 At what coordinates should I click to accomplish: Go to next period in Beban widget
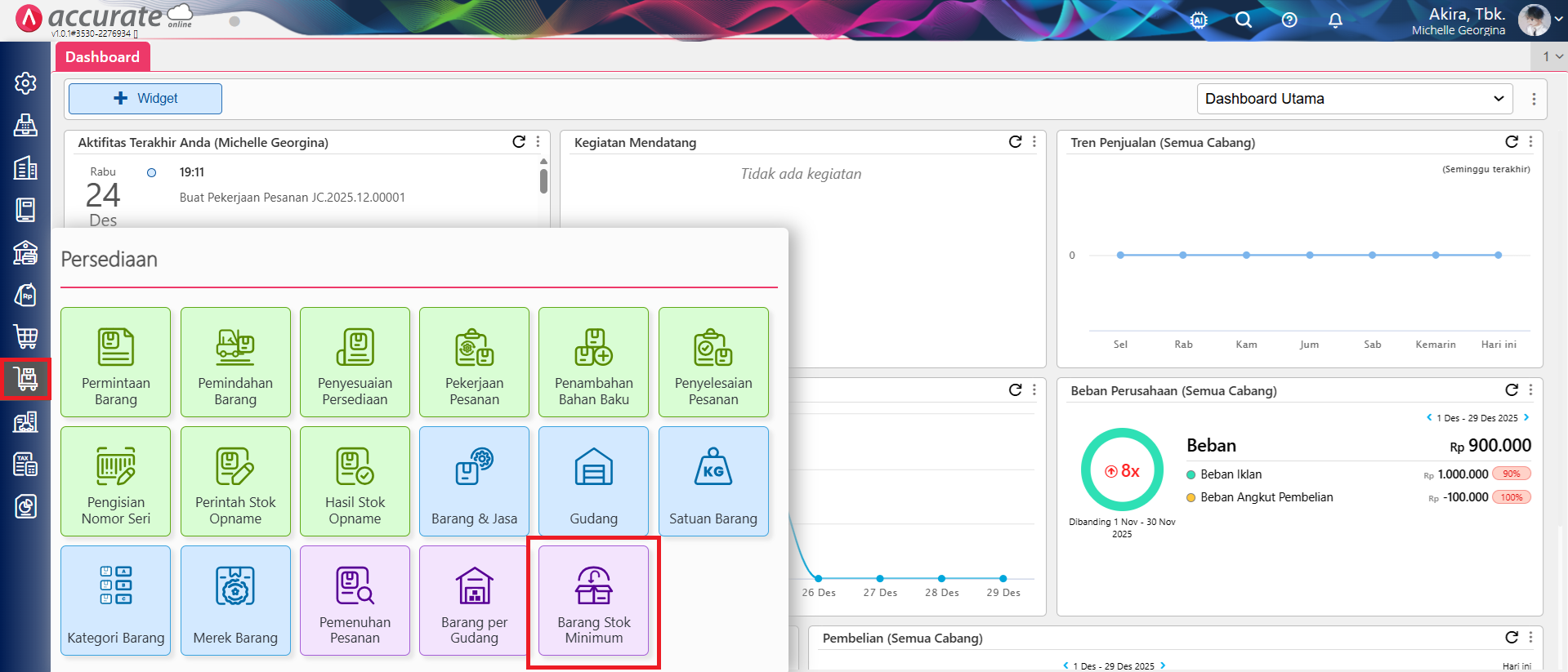(1526, 417)
